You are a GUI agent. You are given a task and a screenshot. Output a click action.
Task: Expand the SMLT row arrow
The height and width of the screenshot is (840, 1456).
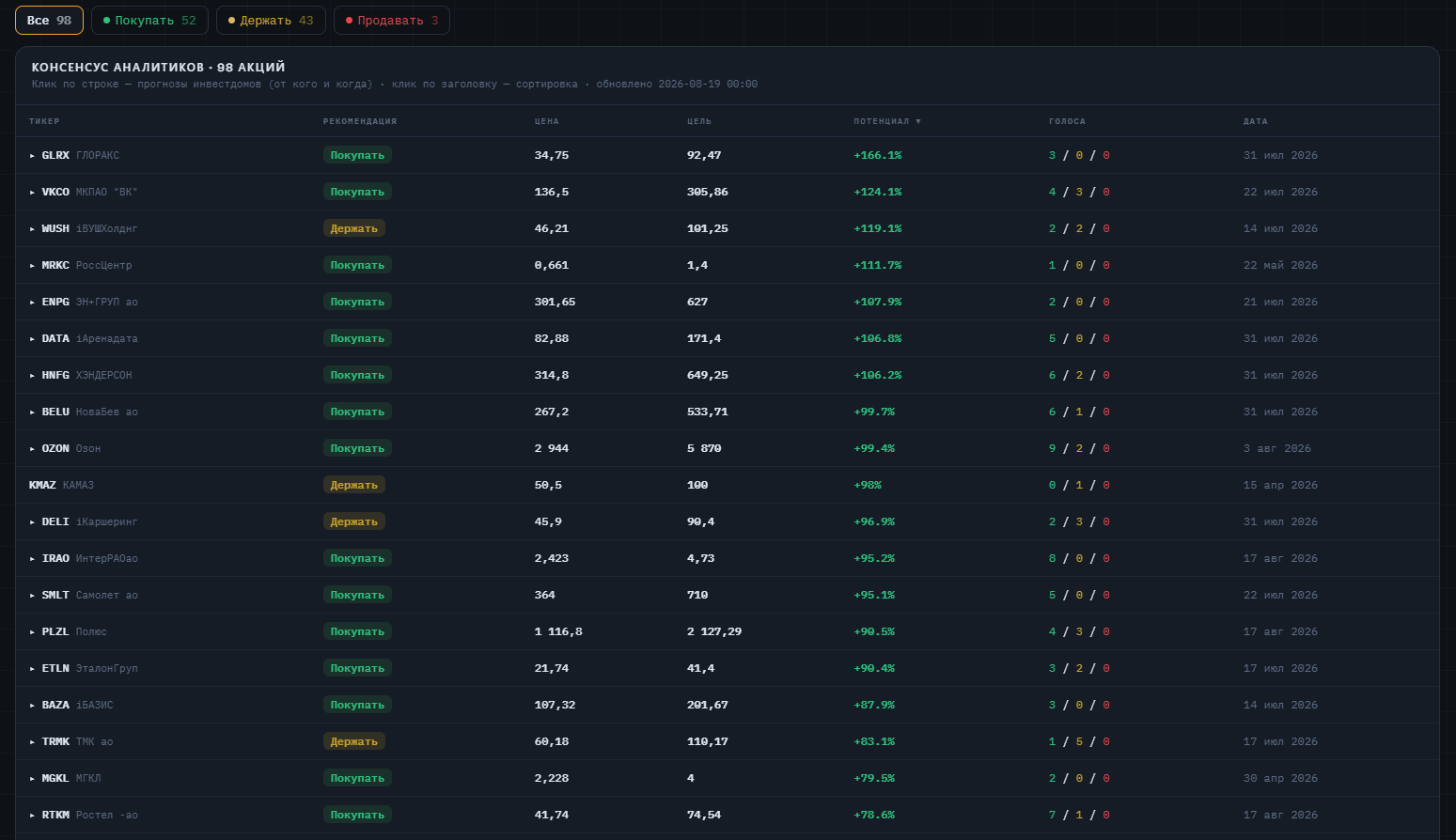click(x=32, y=596)
